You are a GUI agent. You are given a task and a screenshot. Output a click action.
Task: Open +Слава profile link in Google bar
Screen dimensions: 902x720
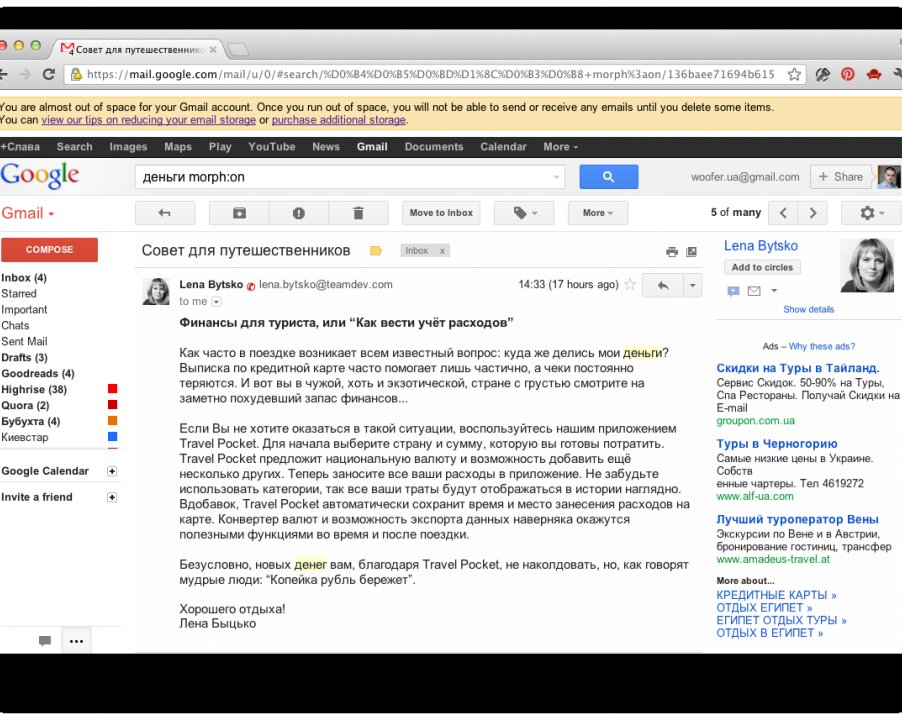(20, 147)
